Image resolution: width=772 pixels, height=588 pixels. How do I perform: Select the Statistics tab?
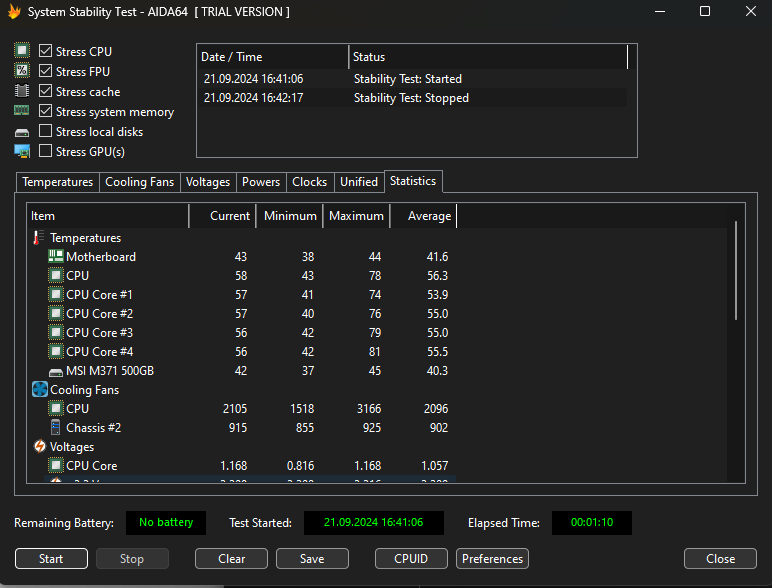pyautogui.click(x=413, y=181)
